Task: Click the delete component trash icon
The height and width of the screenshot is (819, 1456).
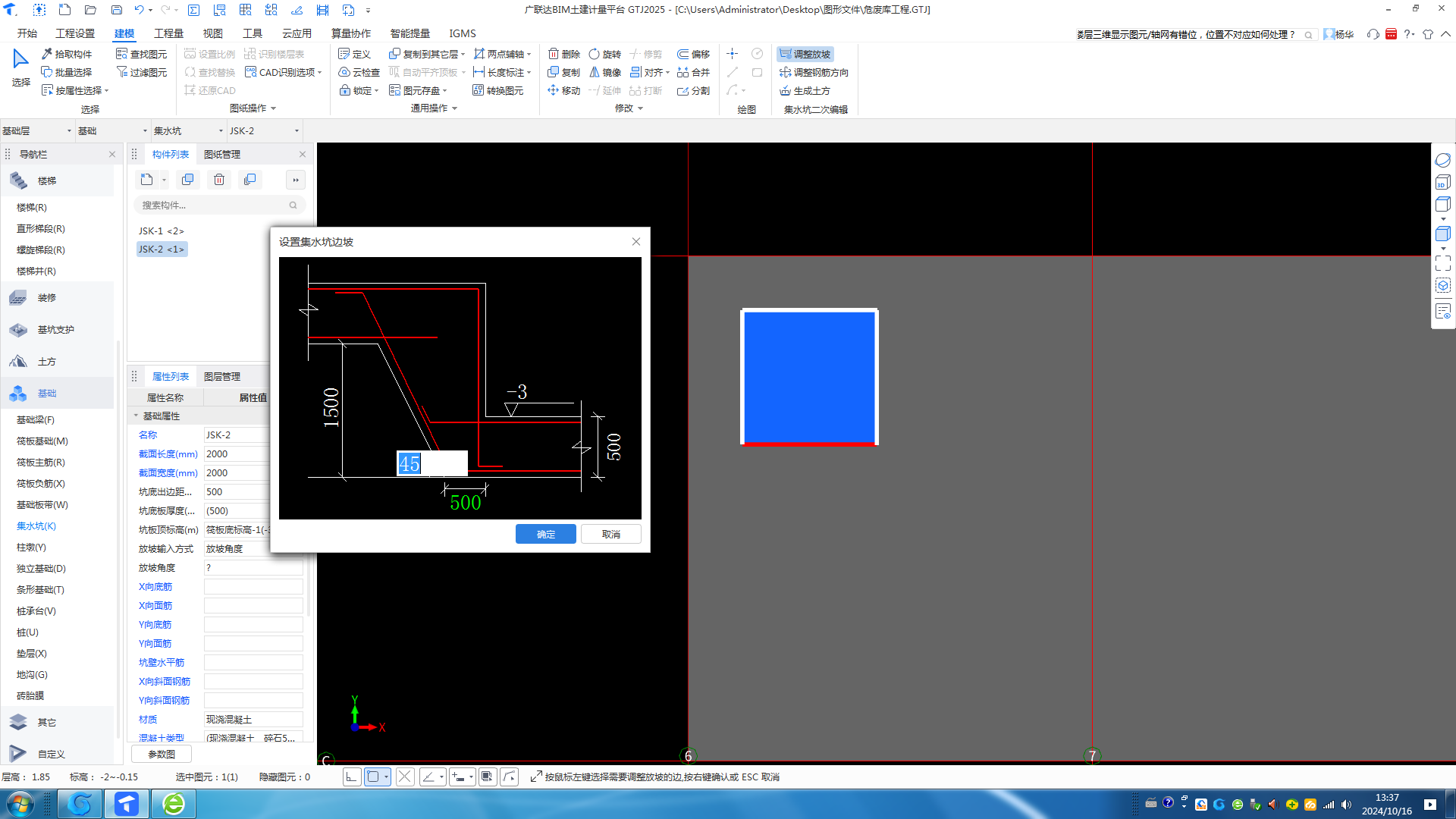Action: click(219, 180)
